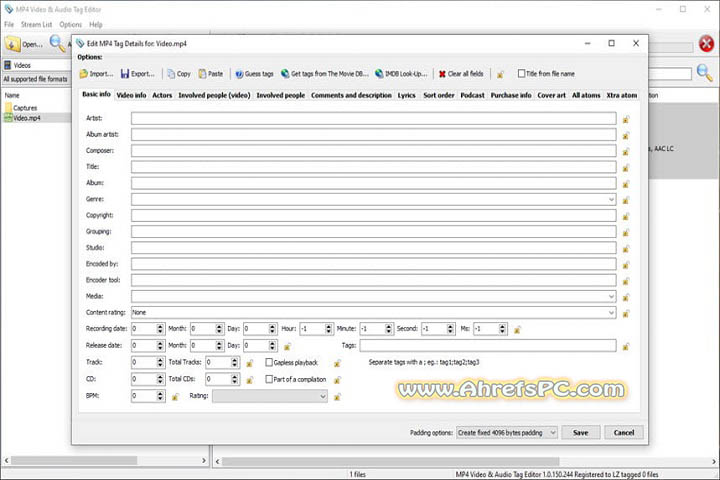
Task: Toggle lock icon beside Album artist field
Action: [625, 135]
